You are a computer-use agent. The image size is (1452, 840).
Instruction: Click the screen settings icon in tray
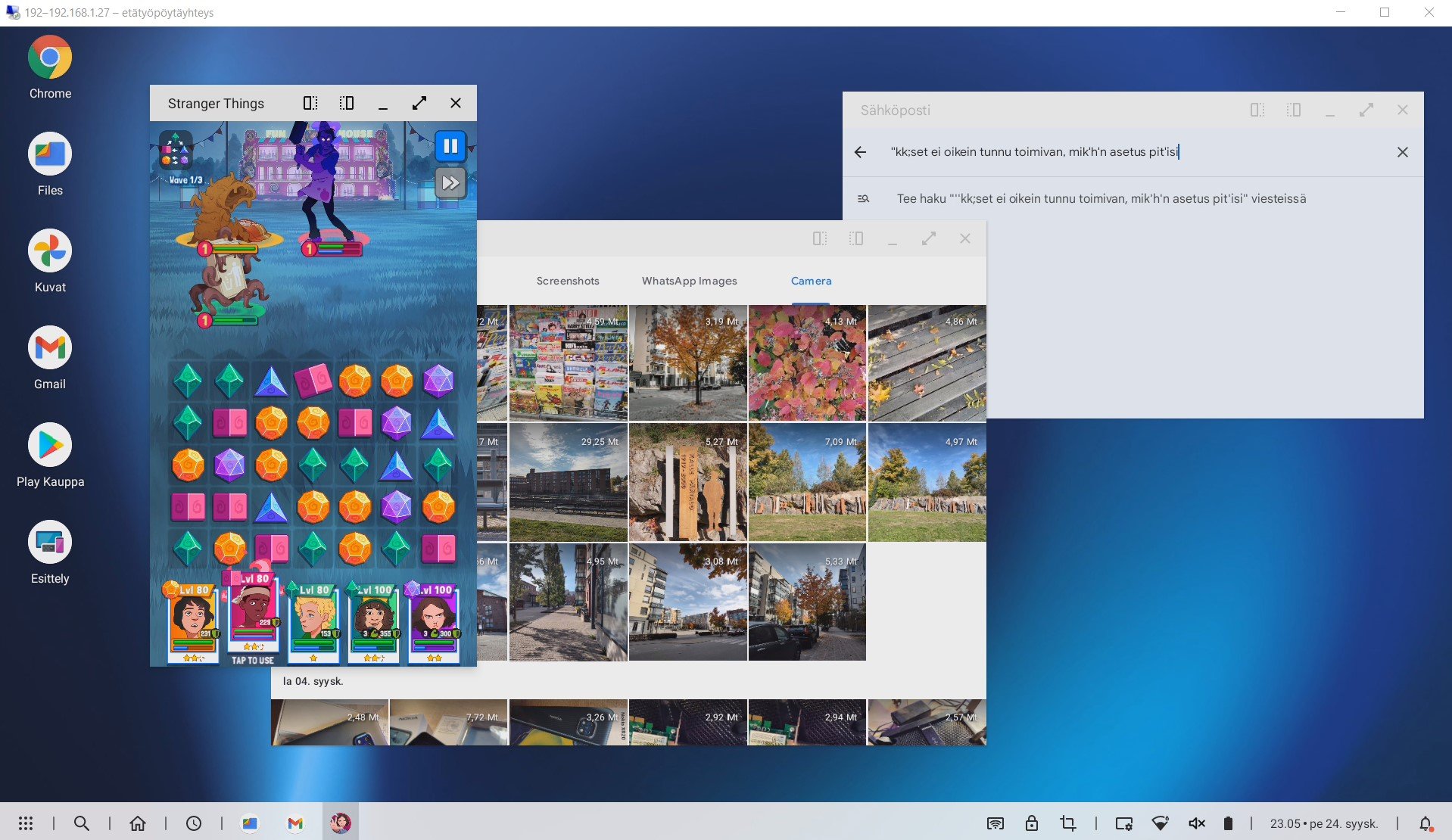pyautogui.click(x=1124, y=823)
